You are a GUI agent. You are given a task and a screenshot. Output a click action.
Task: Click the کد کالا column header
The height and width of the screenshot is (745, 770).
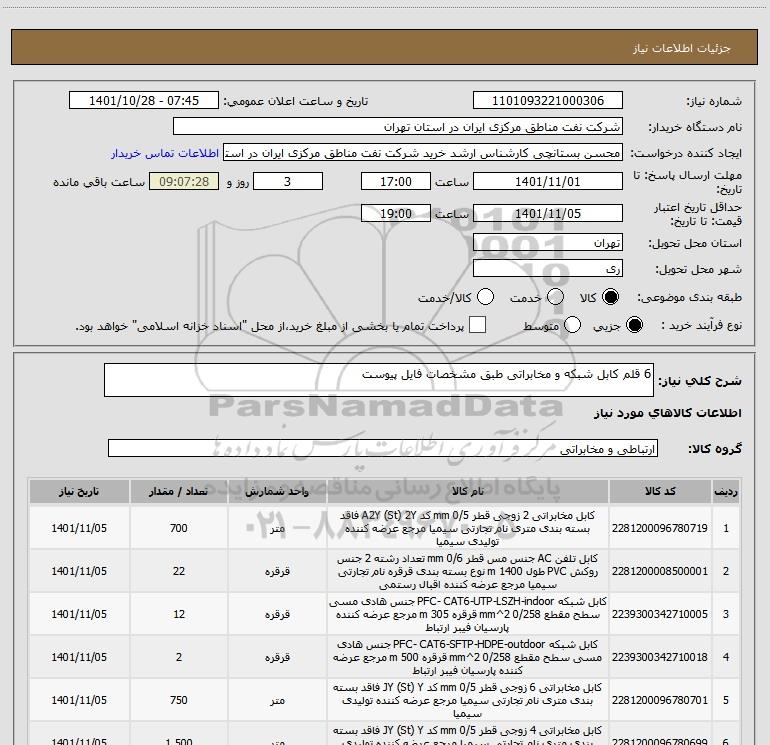coord(660,492)
